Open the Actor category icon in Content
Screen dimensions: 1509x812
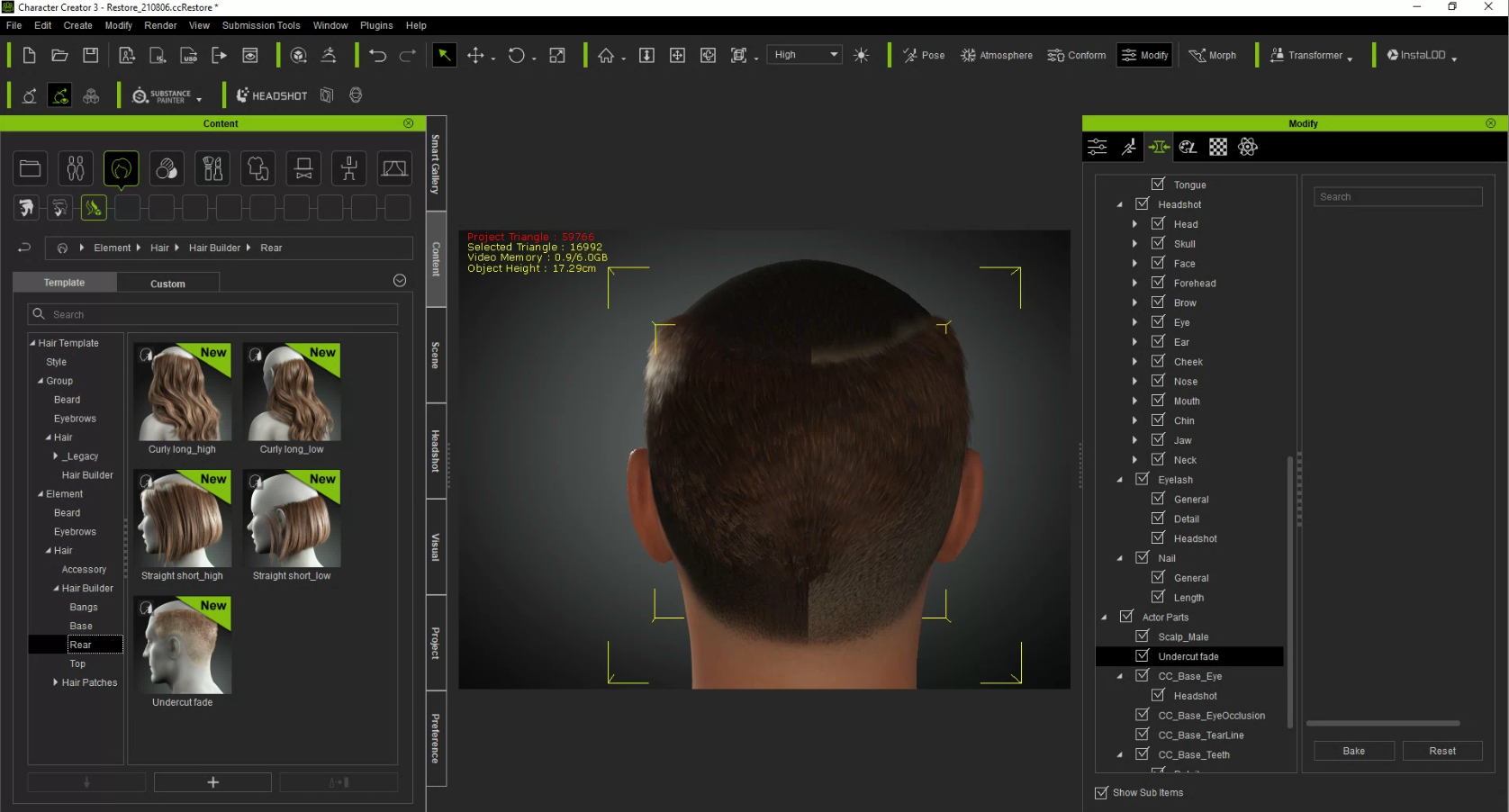point(76,168)
